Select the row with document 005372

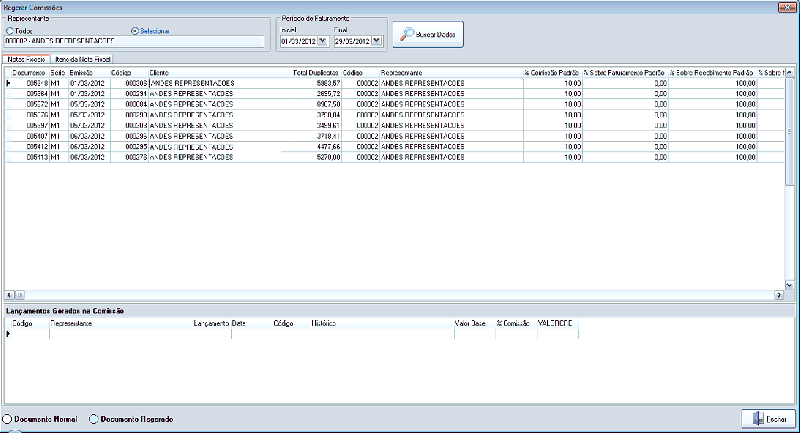pyautogui.click(x=394, y=104)
